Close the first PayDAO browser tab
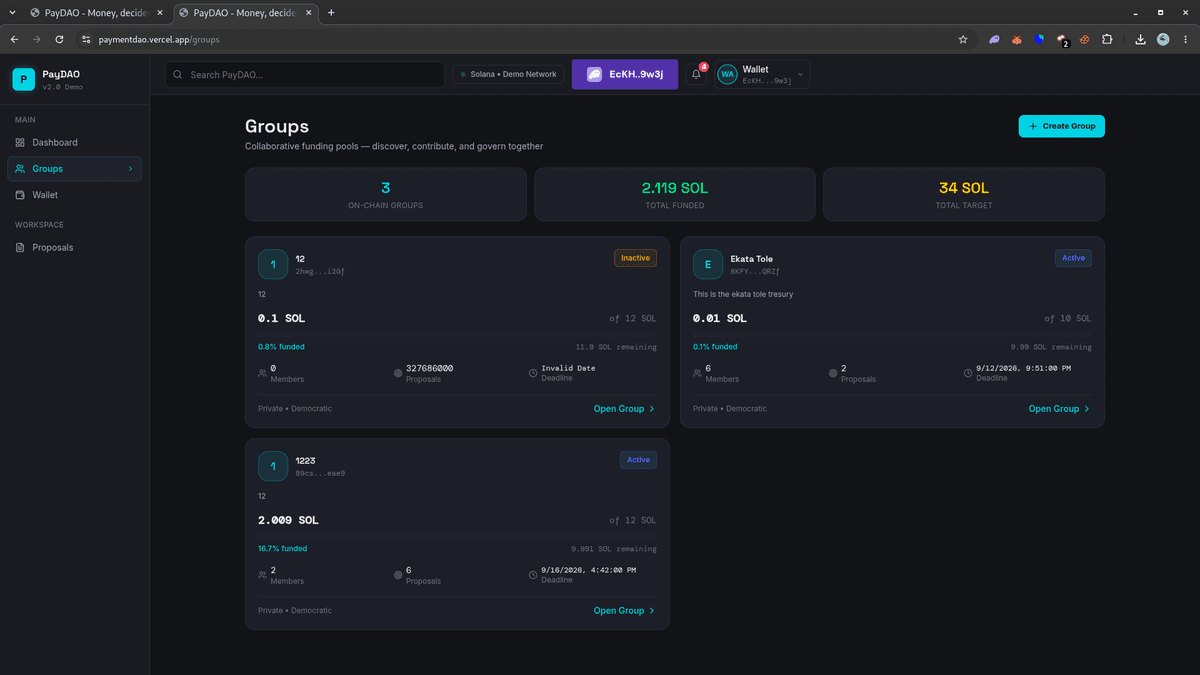Screen dimensions: 1200x675 (x=161, y=13)
